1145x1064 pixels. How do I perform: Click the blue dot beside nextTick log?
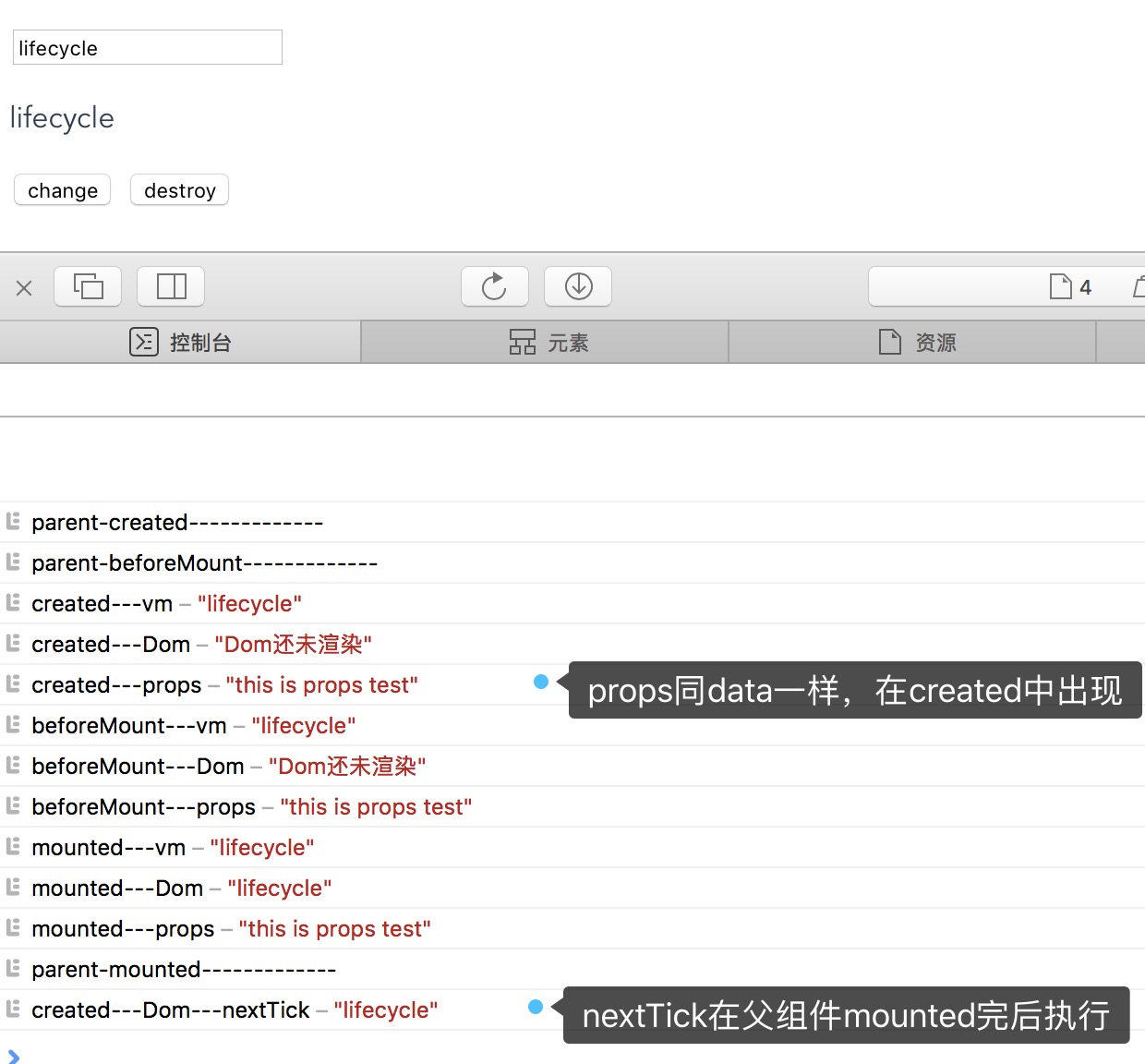point(536,1007)
